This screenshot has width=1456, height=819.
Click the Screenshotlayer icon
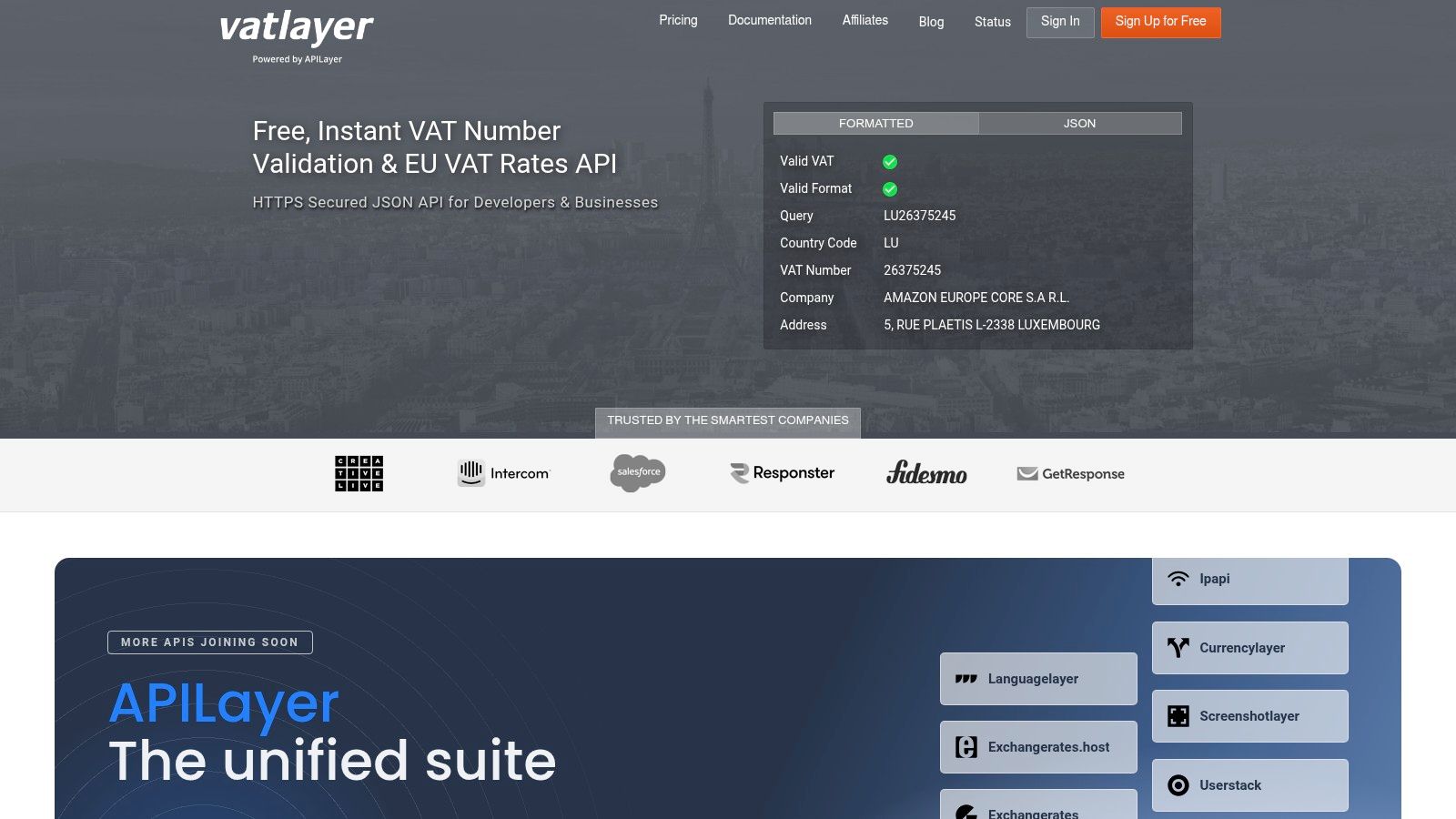click(1178, 716)
